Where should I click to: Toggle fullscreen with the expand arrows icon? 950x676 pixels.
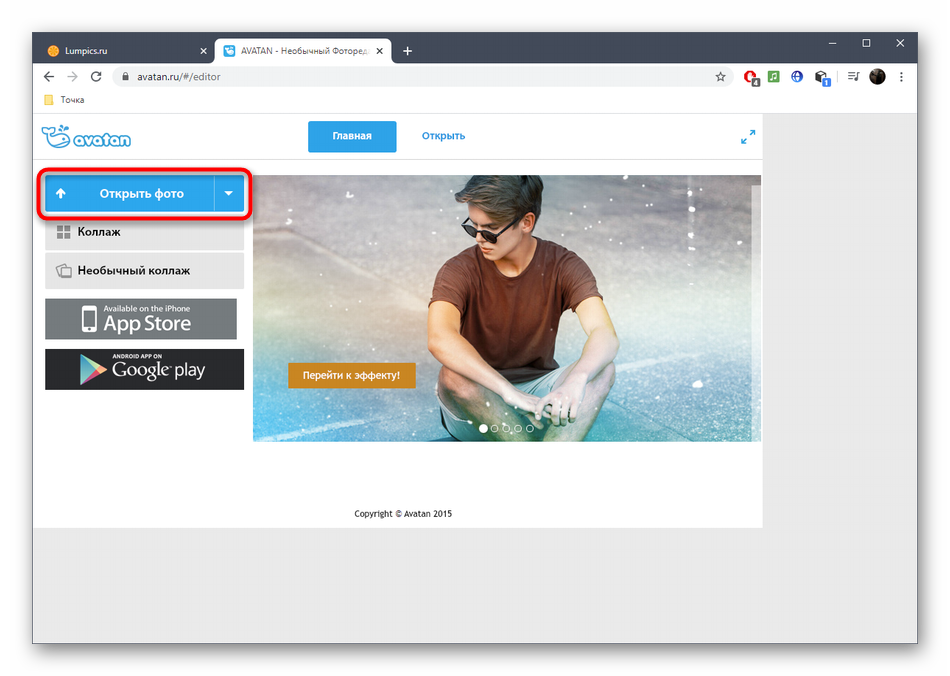[x=747, y=137]
